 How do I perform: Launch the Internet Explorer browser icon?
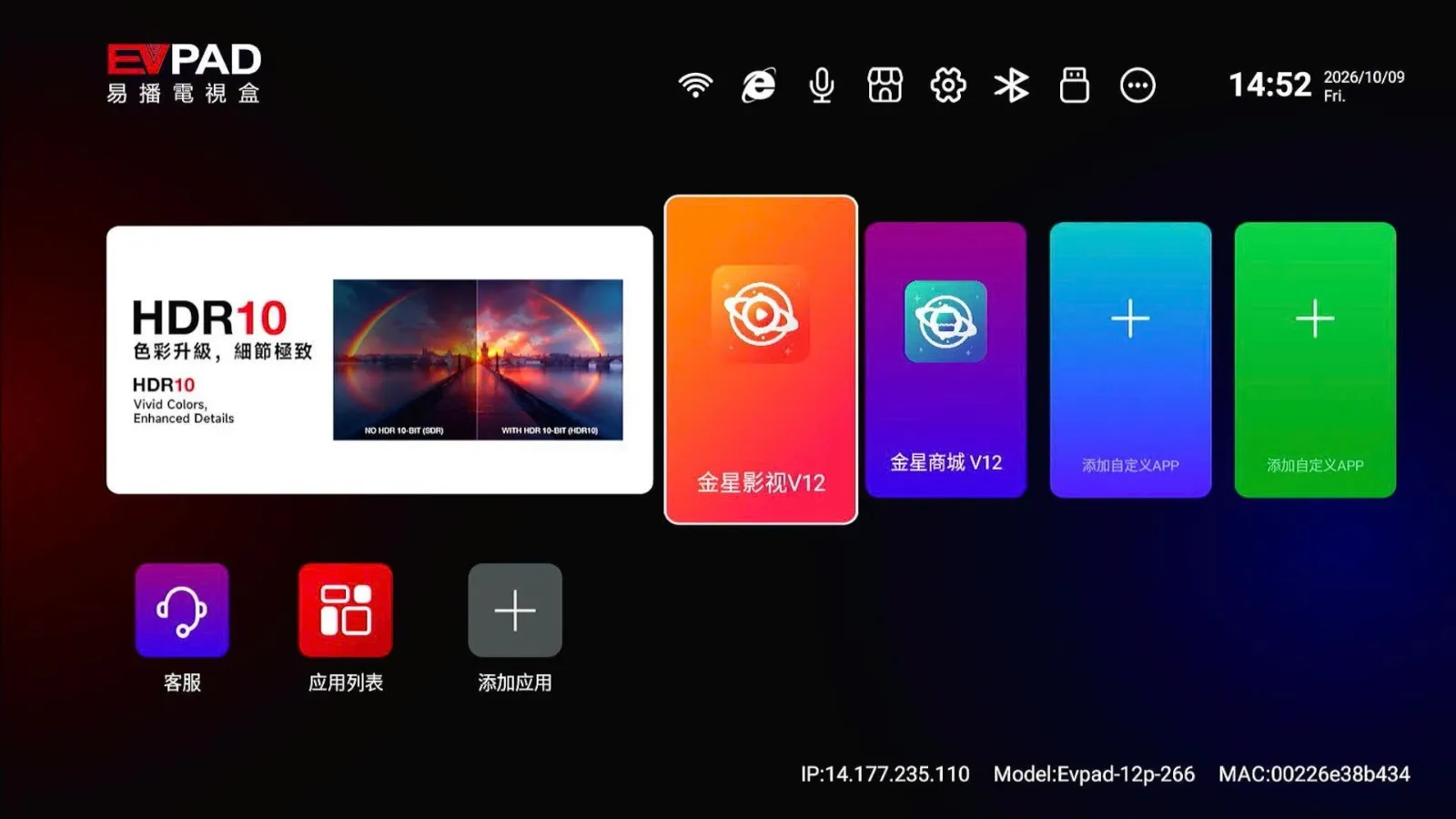(x=758, y=86)
